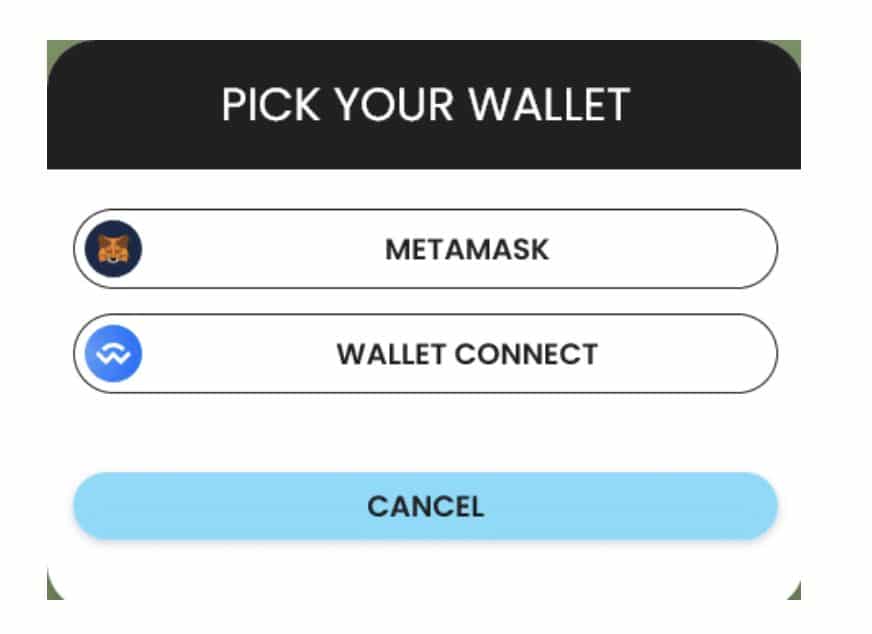Viewport: 872px width, 634px height.
Task: Click the METAMASK text label
Action: [x=467, y=249]
